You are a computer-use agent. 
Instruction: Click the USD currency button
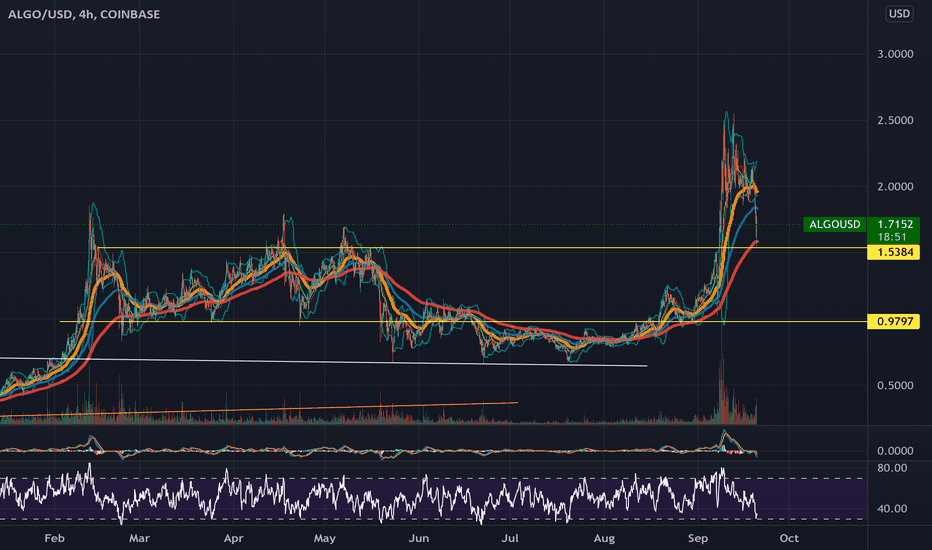click(899, 14)
